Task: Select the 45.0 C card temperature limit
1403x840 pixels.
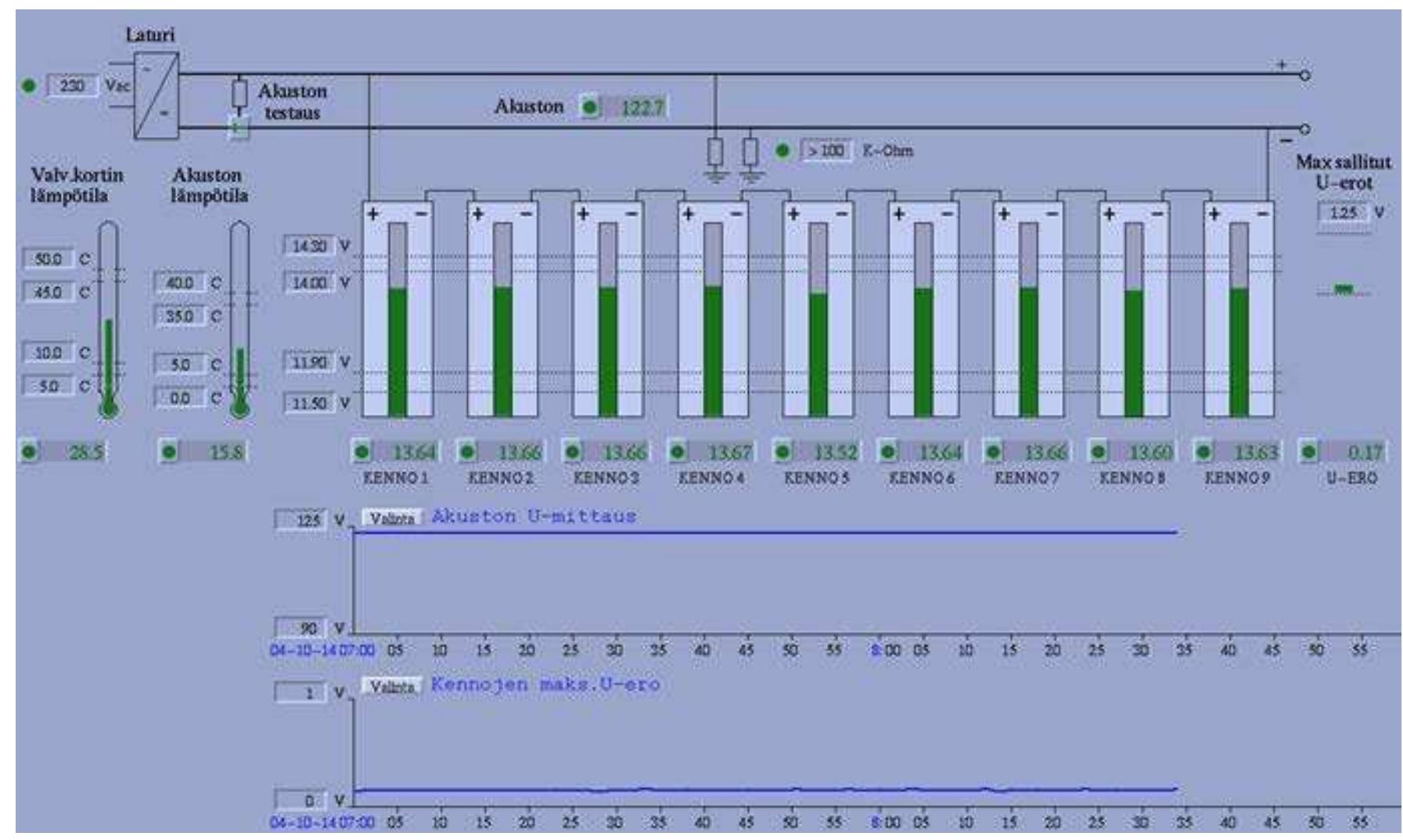Action: click(48, 292)
